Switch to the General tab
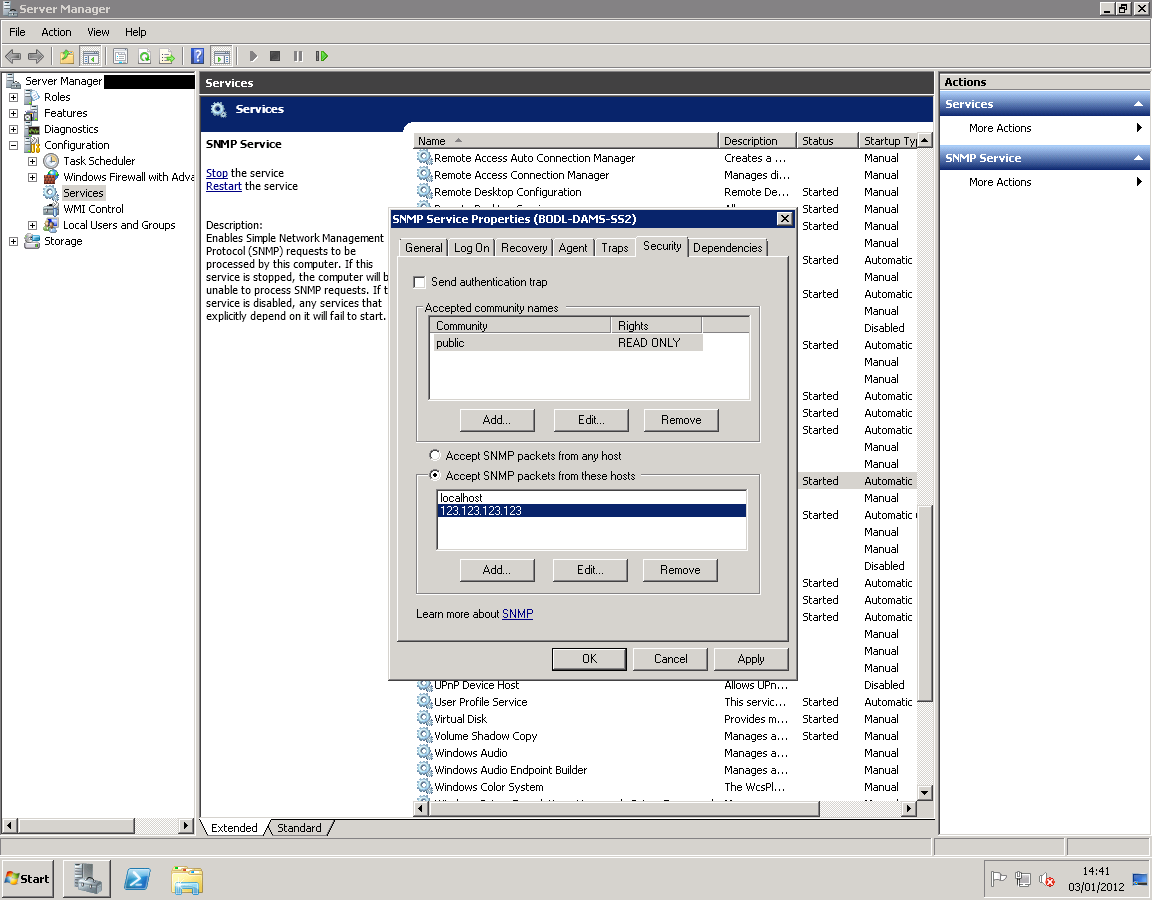Screen dimensions: 1152x900 424,248
